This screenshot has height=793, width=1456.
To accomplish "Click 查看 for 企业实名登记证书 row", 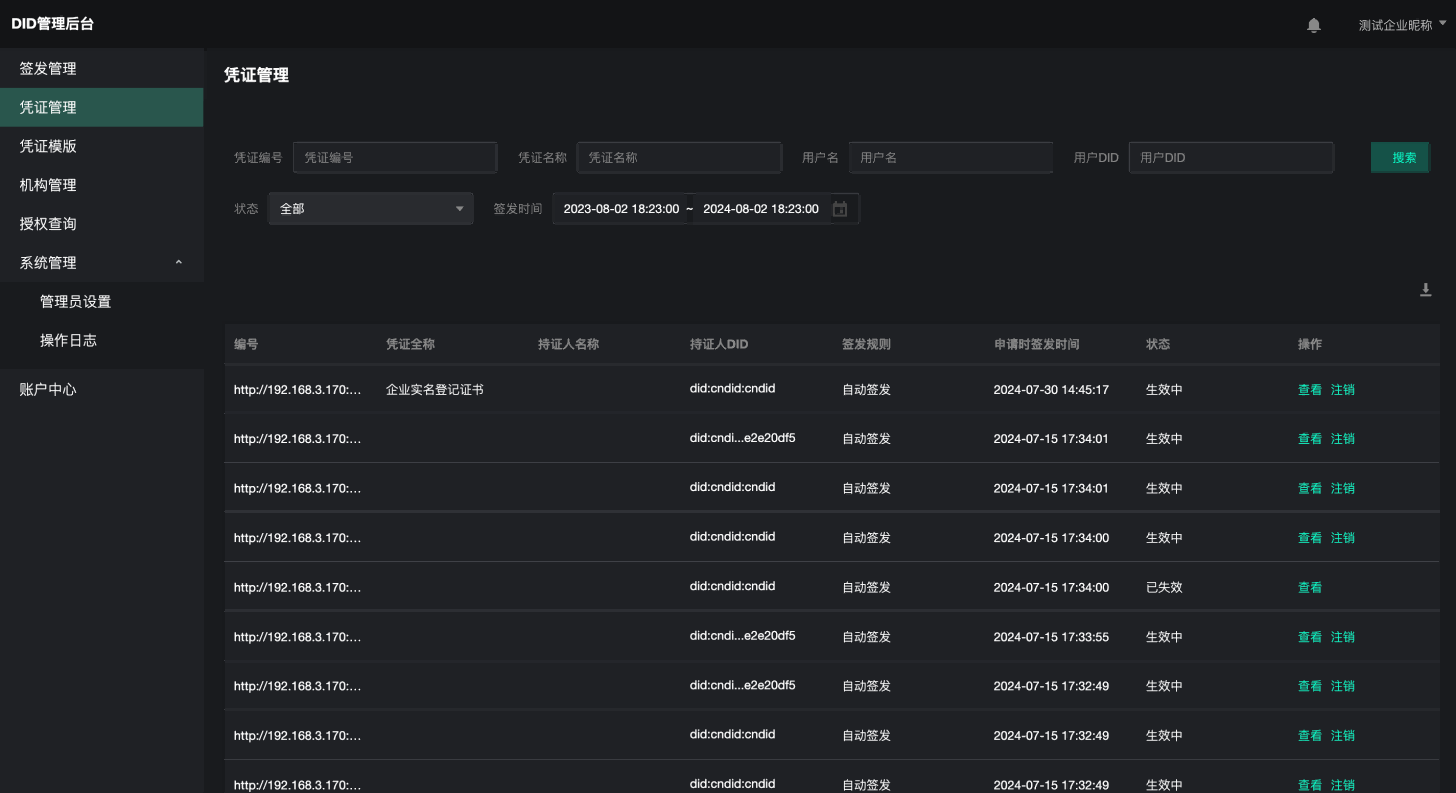I will point(1309,390).
